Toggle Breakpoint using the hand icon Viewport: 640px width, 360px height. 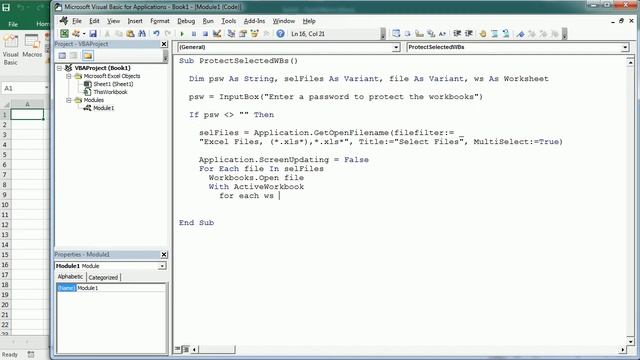tap(483, 34)
